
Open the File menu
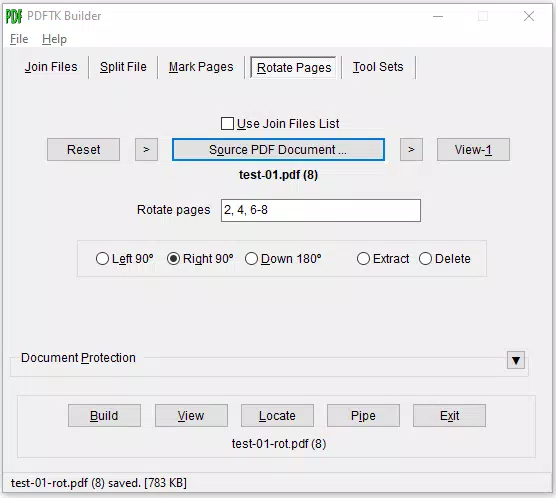click(x=19, y=39)
